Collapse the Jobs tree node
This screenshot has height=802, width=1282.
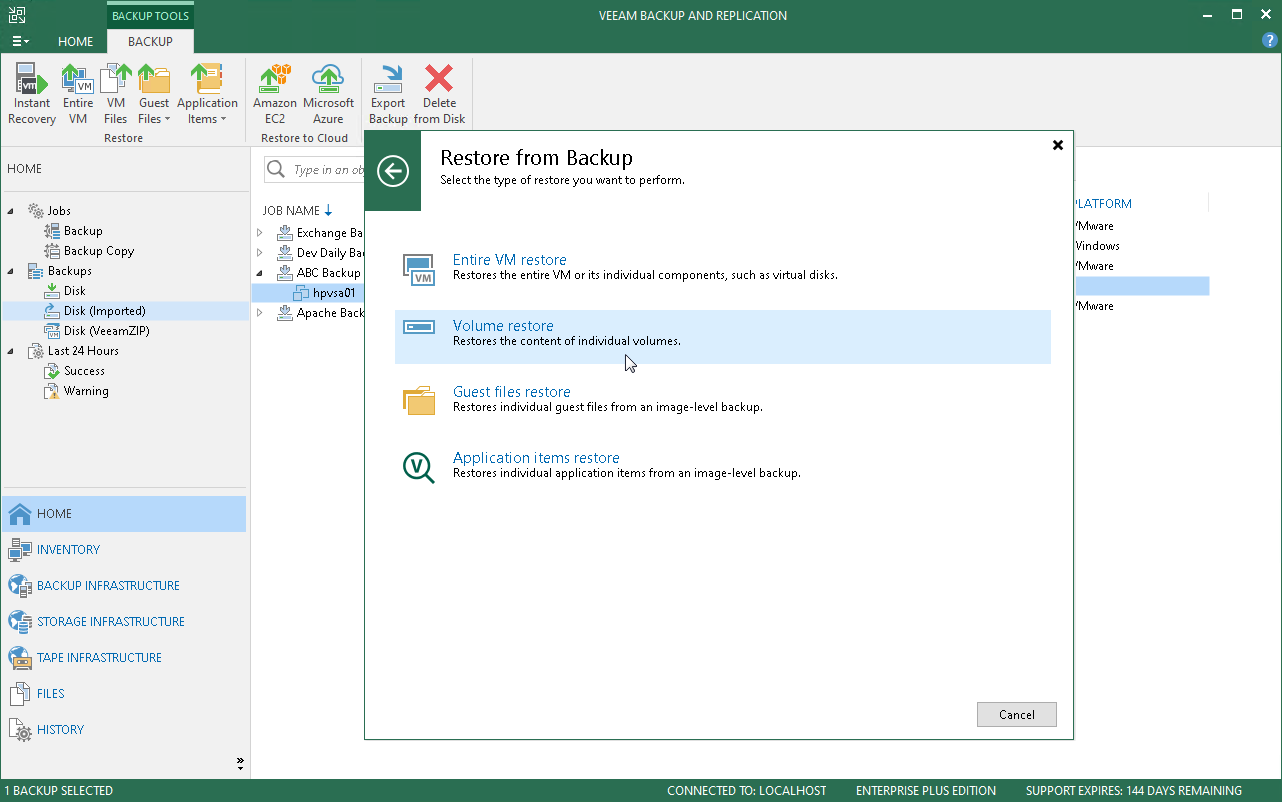pos(12,211)
